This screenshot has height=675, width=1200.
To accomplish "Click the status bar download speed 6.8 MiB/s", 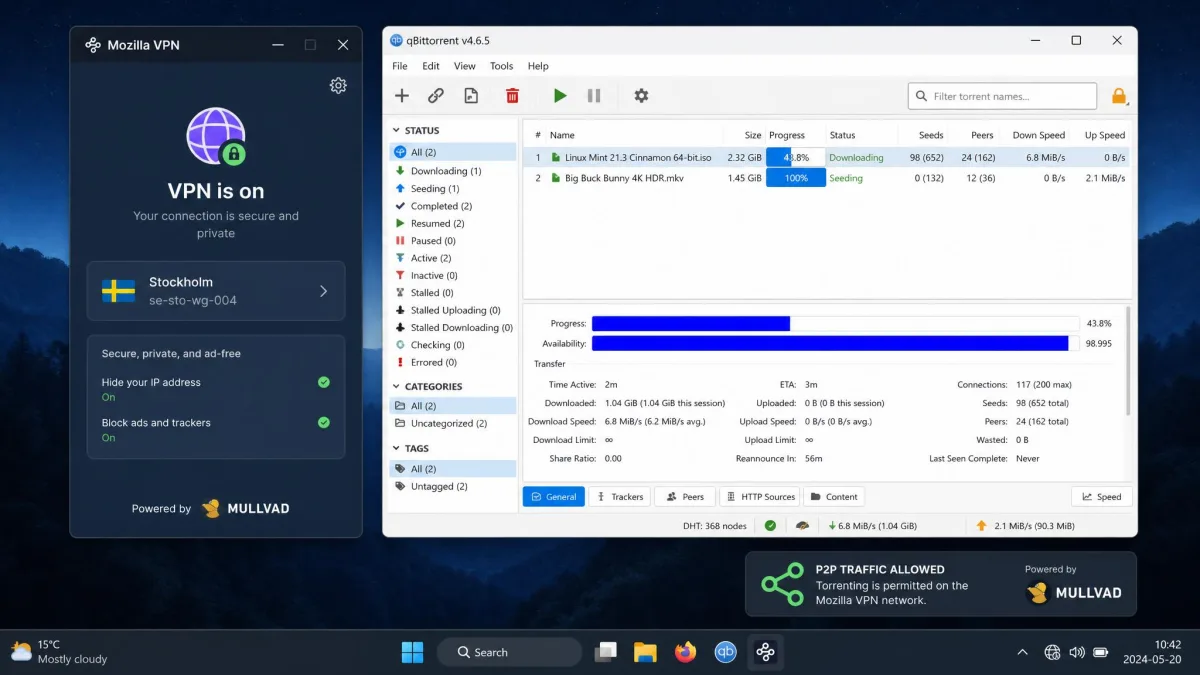I will pyautogui.click(x=872, y=525).
